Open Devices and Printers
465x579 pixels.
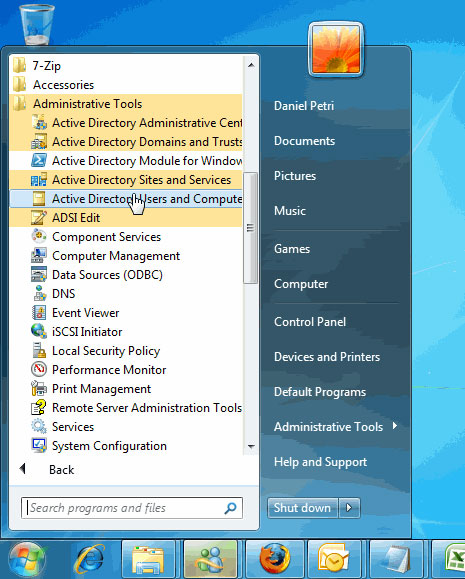click(327, 357)
